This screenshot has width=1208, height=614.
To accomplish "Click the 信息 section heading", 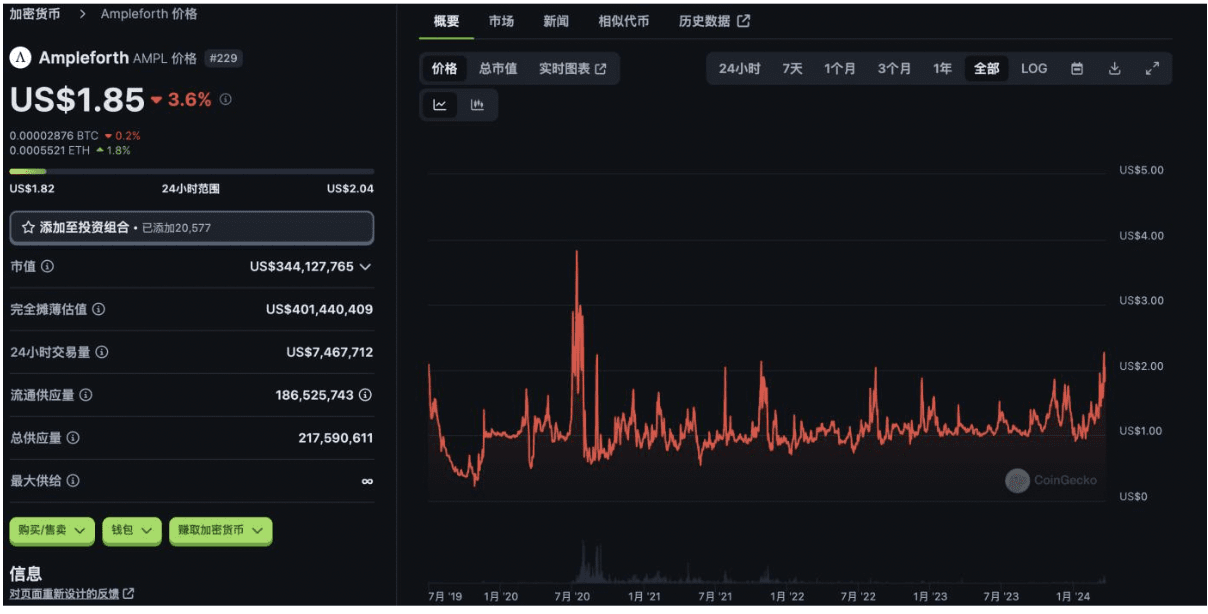I will point(26,574).
